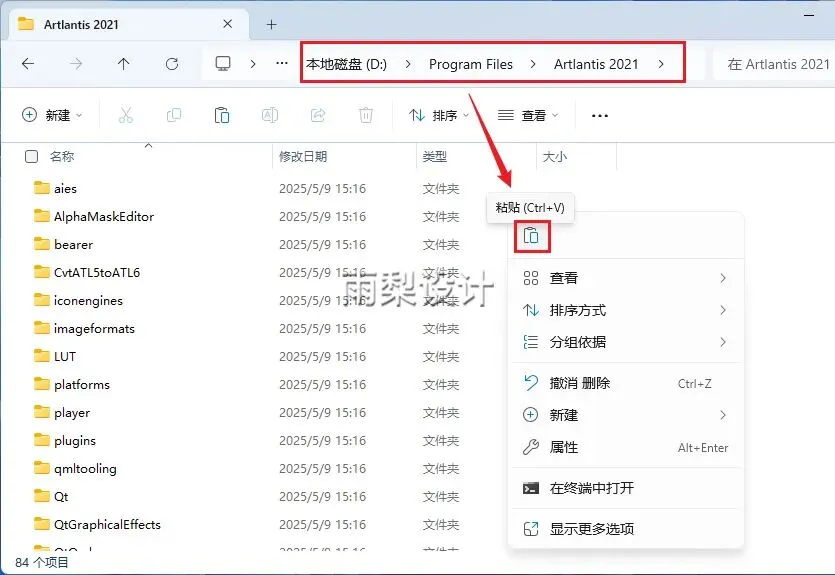
Task: Click the Forward navigation arrow
Action: pyautogui.click(x=76, y=64)
